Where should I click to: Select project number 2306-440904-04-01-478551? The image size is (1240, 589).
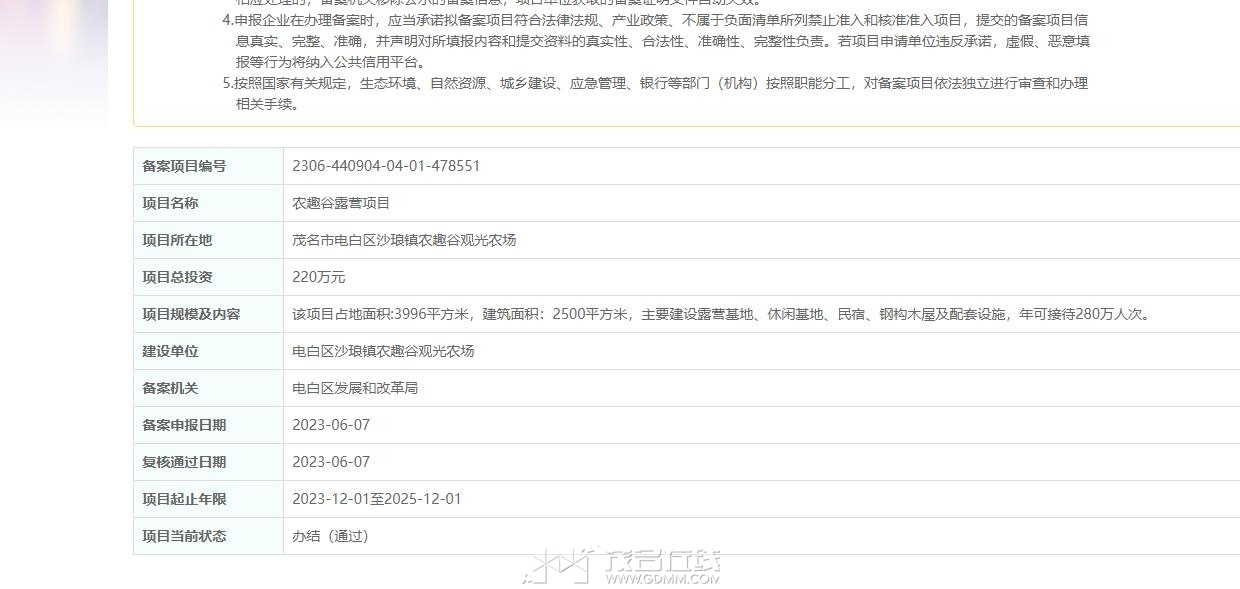pos(386,166)
